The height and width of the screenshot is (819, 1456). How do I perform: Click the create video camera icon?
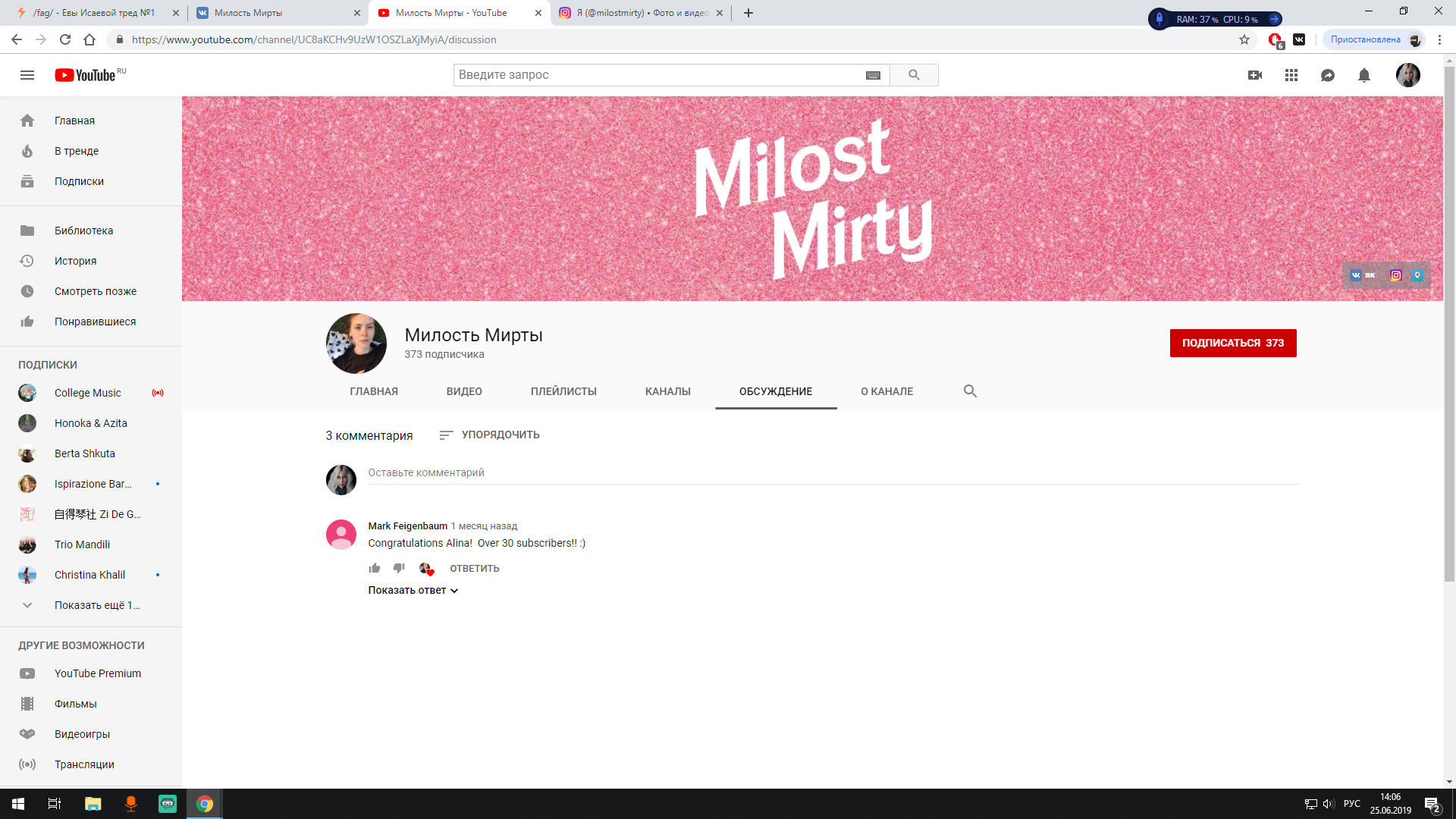(x=1255, y=75)
